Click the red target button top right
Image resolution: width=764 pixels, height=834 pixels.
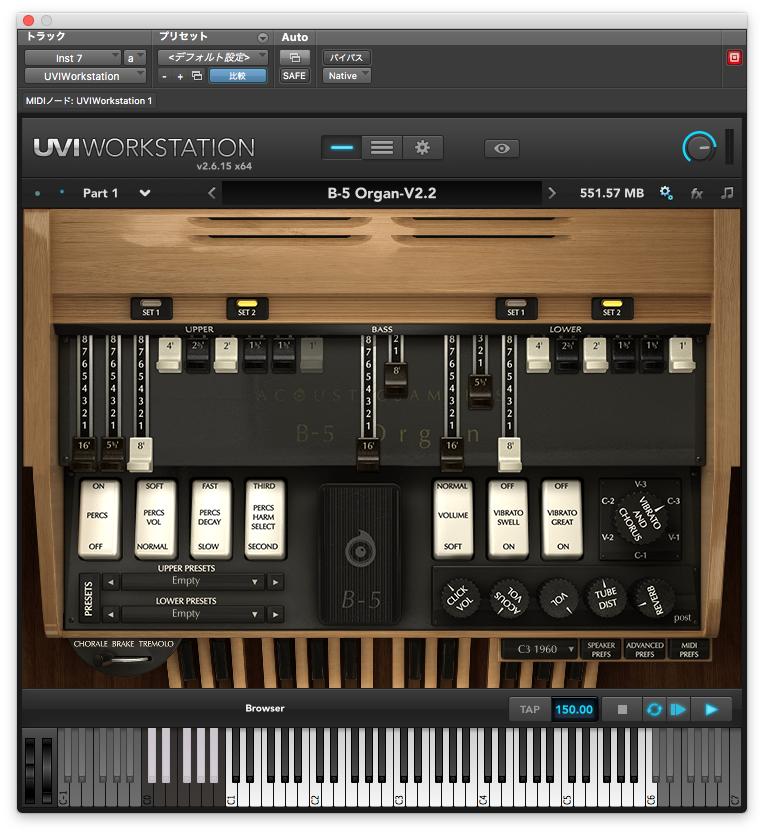(734, 57)
